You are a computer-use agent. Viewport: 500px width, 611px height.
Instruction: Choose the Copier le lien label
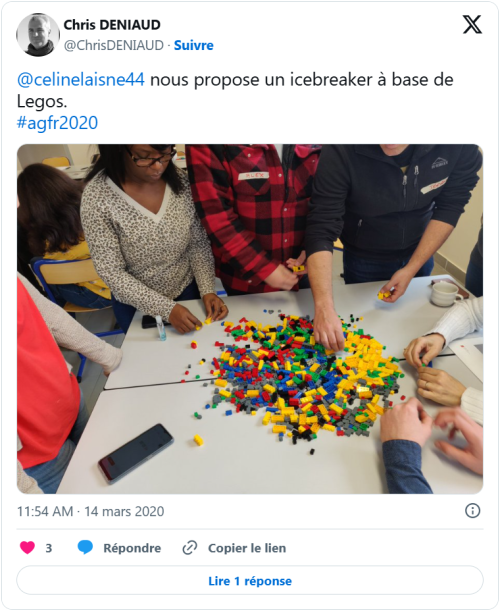click(247, 548)
